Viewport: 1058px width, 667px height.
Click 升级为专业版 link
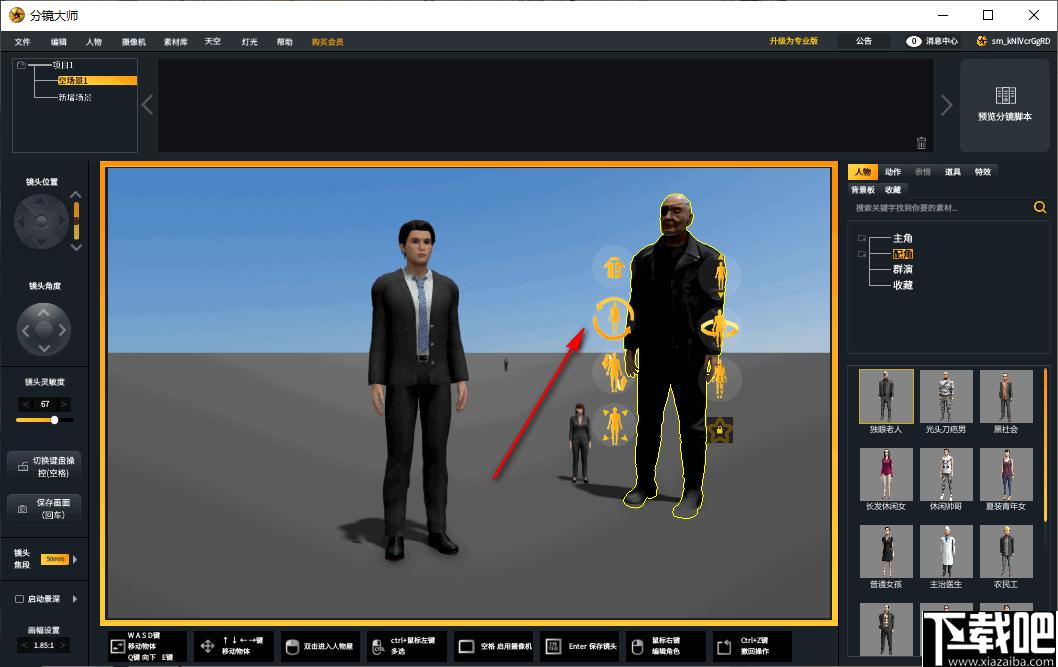(794, 41)
